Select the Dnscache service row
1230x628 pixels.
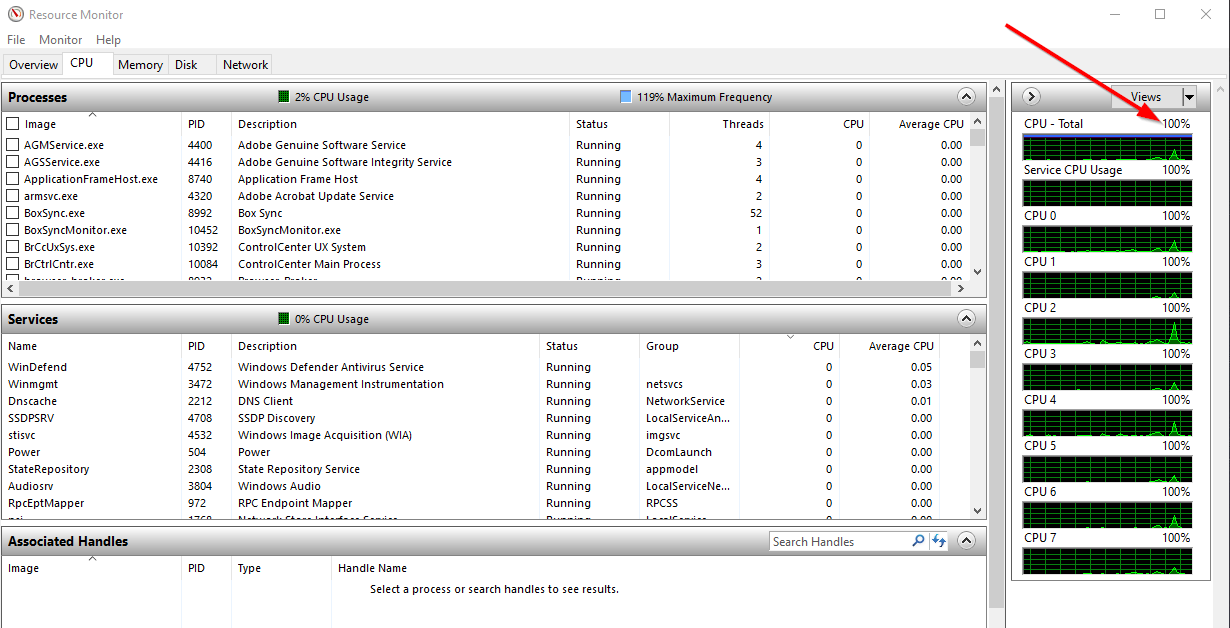point(485,401)
